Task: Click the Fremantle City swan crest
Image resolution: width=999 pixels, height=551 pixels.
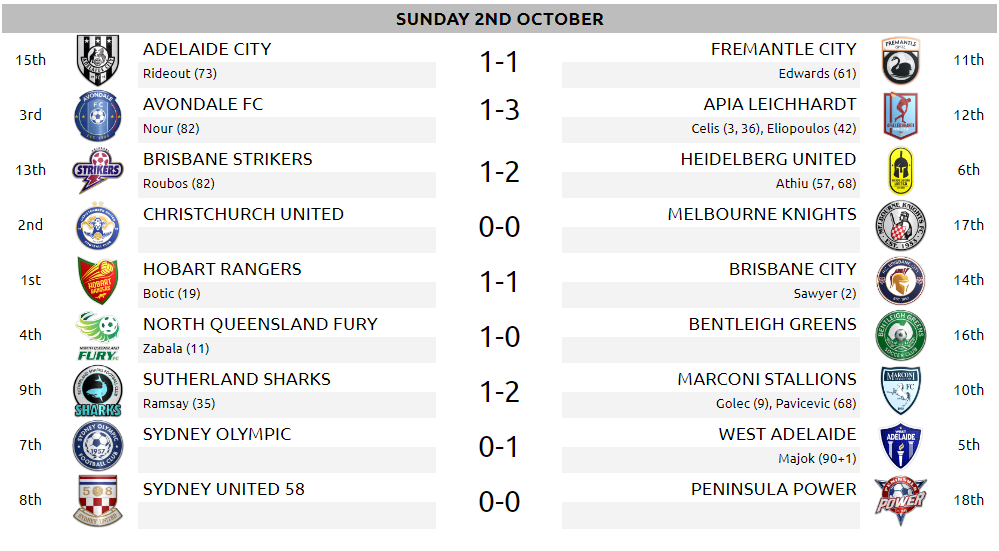Action: [900, 61]
